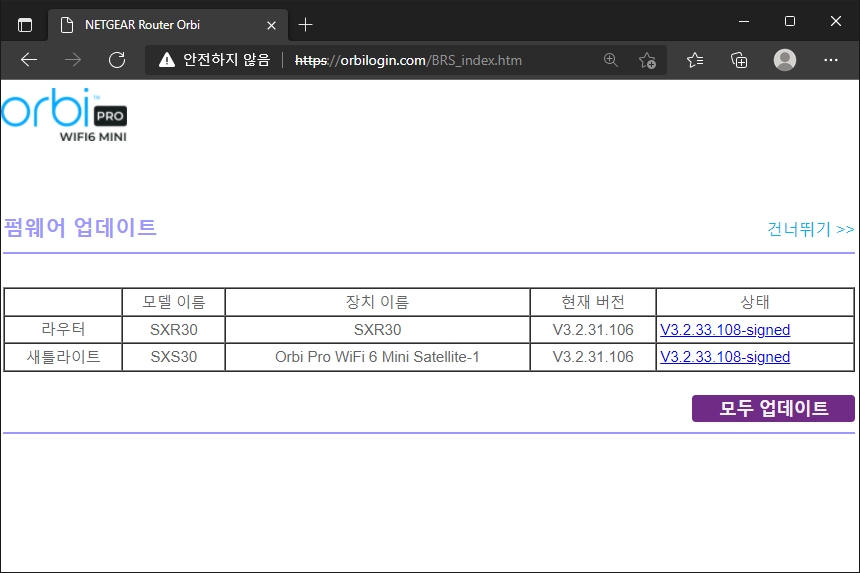This screenshot has width=860, height=573.
Task: Open router firmware V3.2.33.108-signed link
Action: [x=725, y=330]
